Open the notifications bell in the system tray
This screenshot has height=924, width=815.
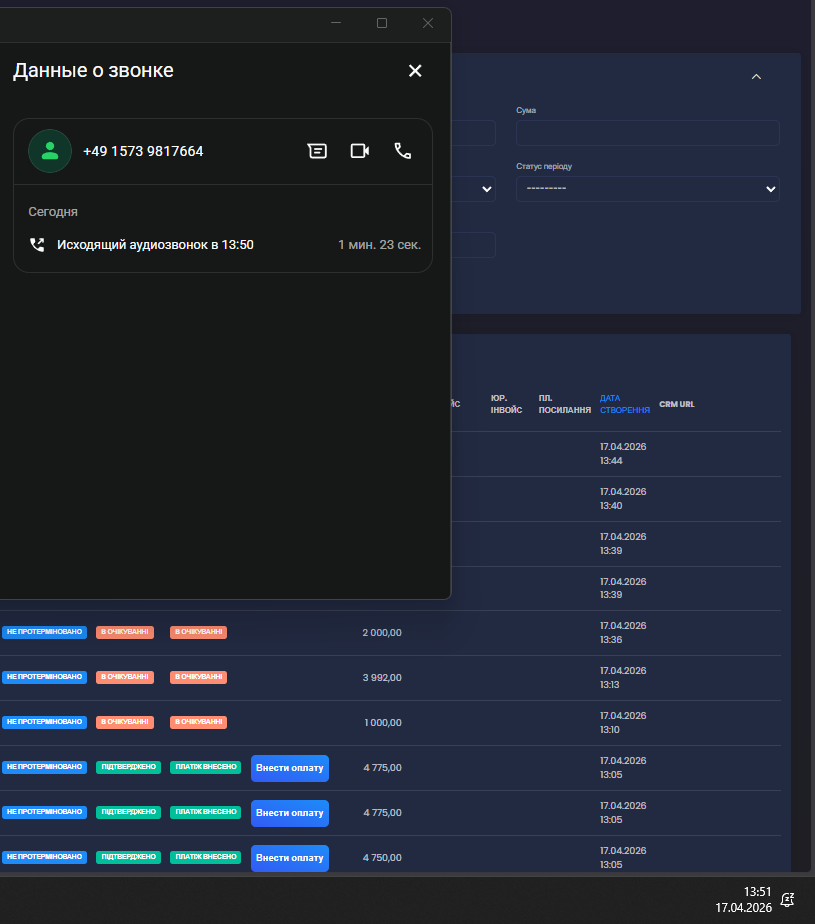(787, 900)
